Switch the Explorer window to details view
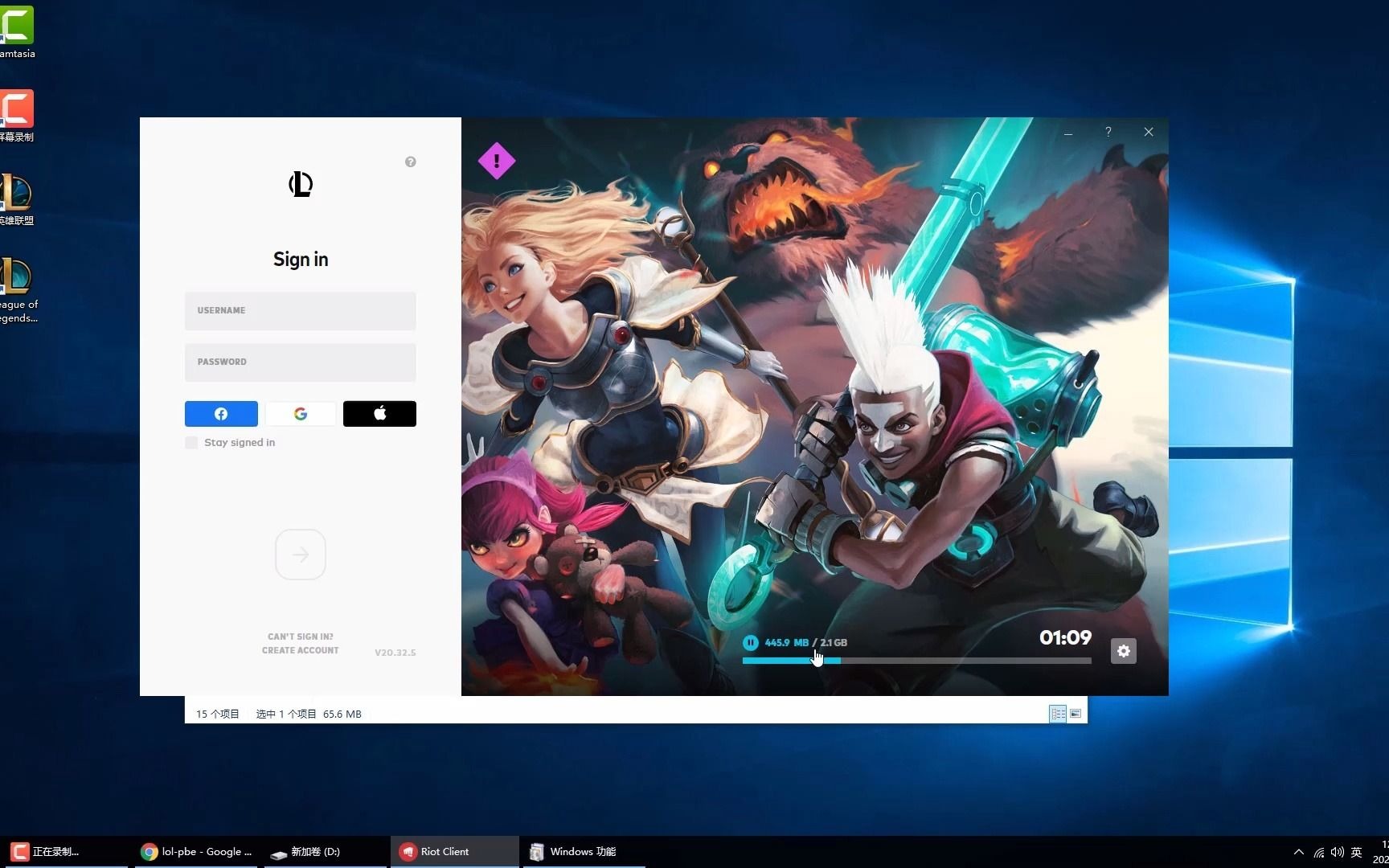 [x=1058, y=714]
